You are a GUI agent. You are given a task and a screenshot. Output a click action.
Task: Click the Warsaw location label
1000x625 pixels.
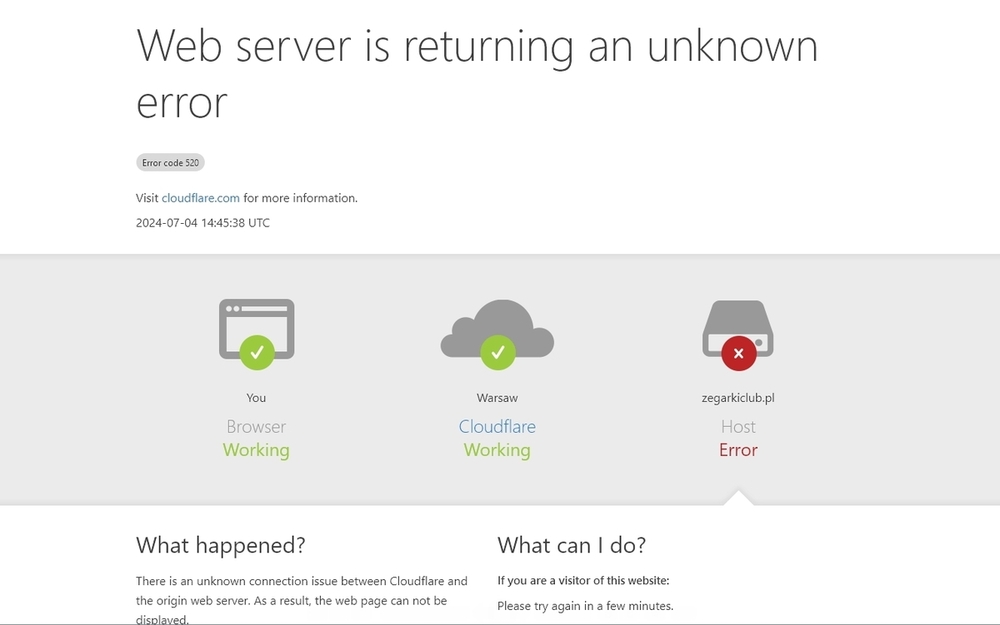[497, 398]
